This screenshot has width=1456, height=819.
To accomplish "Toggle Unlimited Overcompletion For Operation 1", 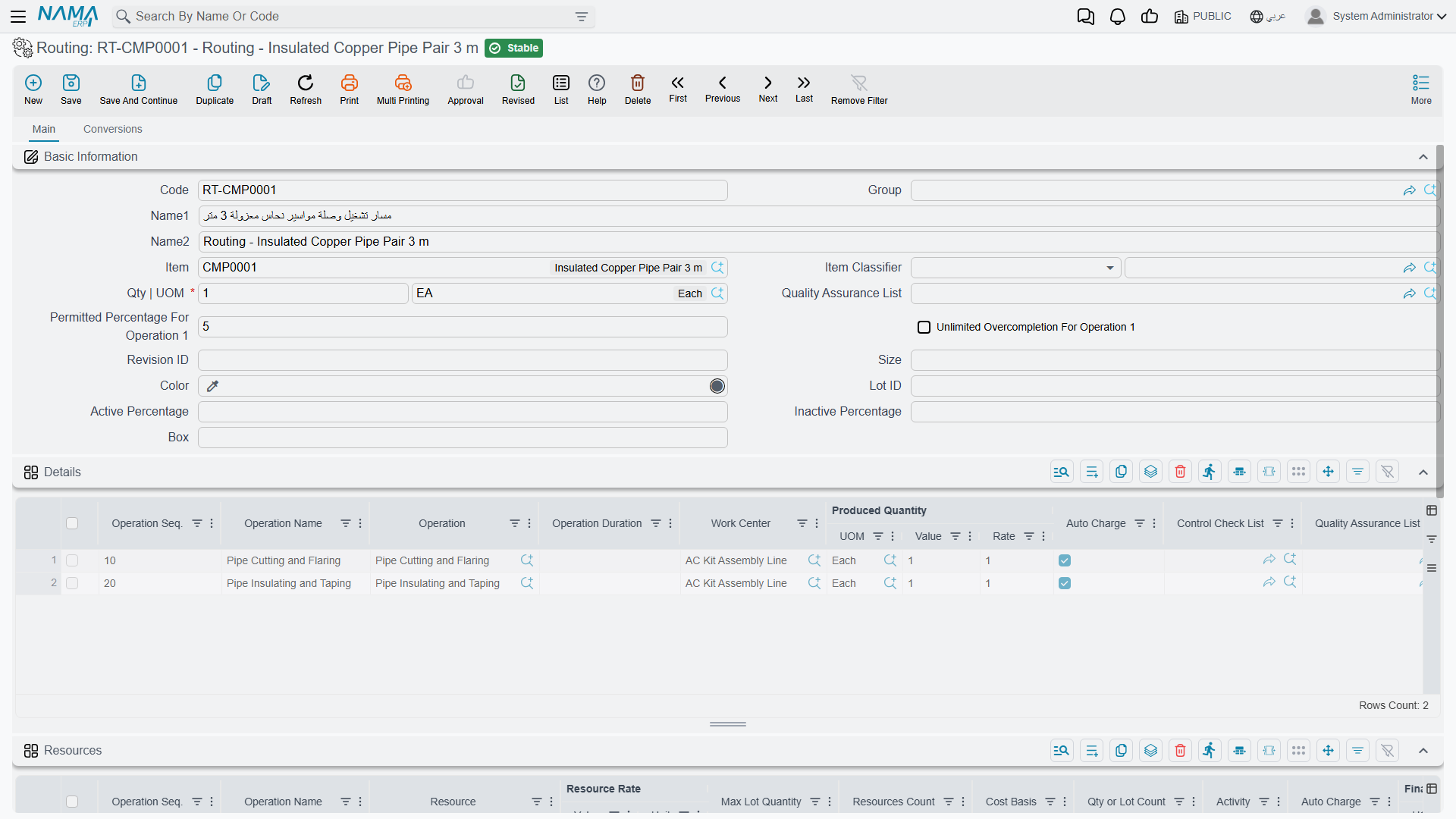I will point(924,327).
